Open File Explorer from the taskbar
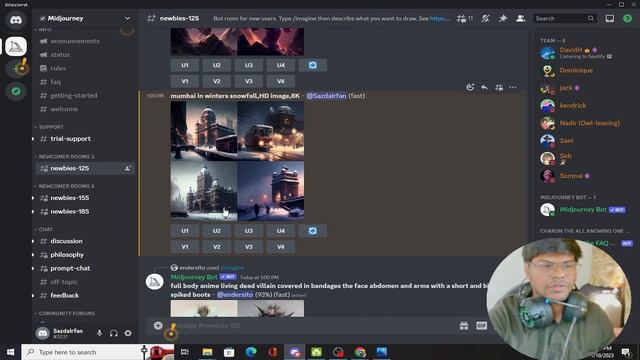This screenshot has width=640, height=360. click(207, 352)
